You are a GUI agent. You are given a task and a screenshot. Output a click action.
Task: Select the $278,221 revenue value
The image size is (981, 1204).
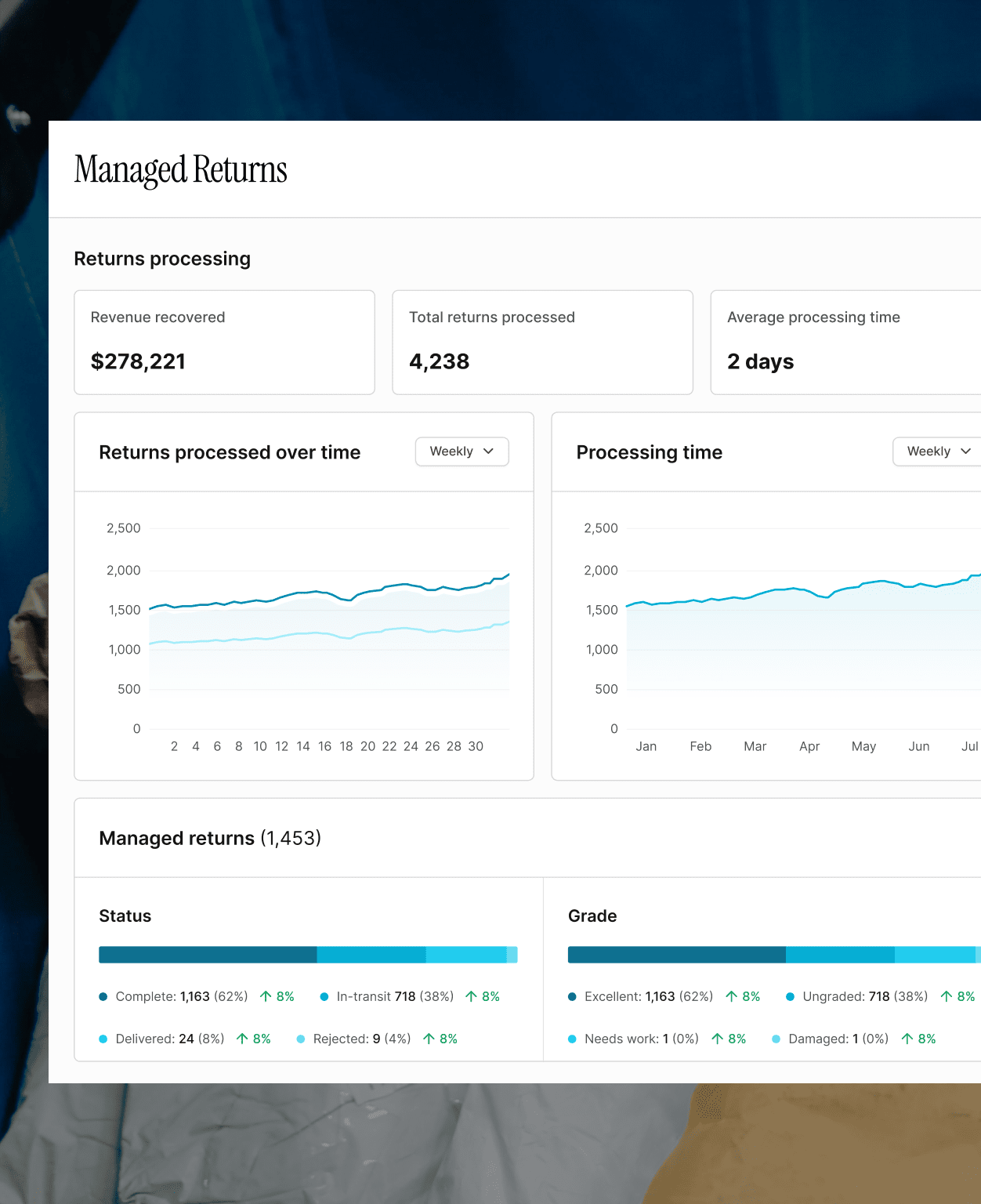coord(138,361)
